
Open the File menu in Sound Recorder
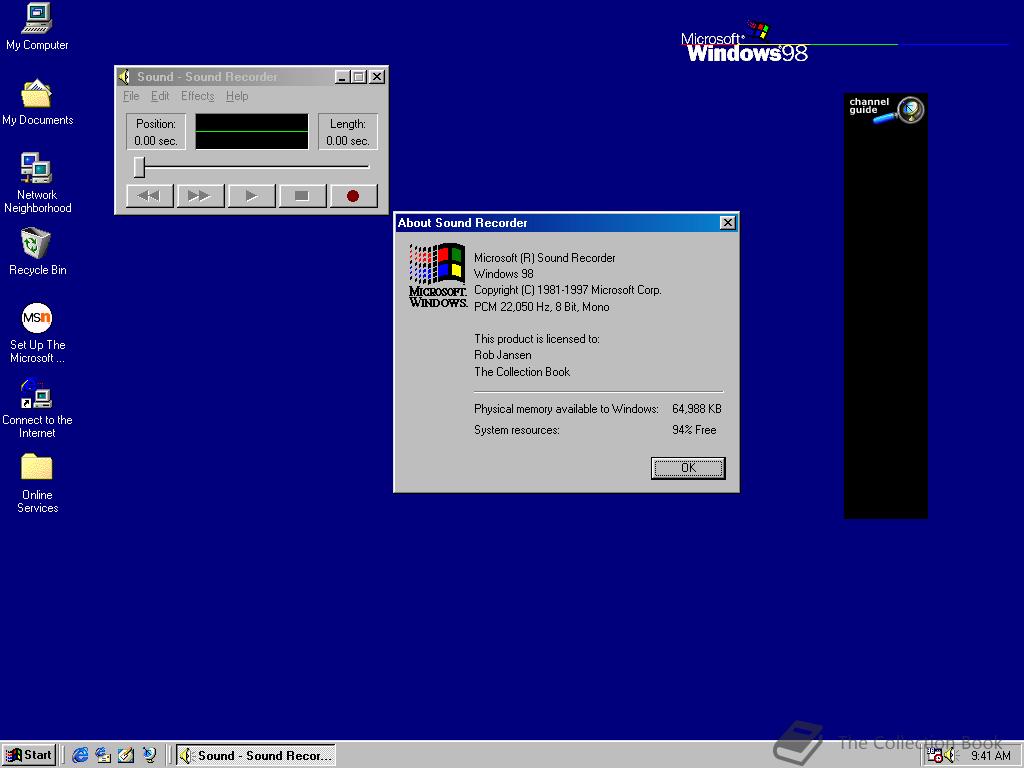131,96
